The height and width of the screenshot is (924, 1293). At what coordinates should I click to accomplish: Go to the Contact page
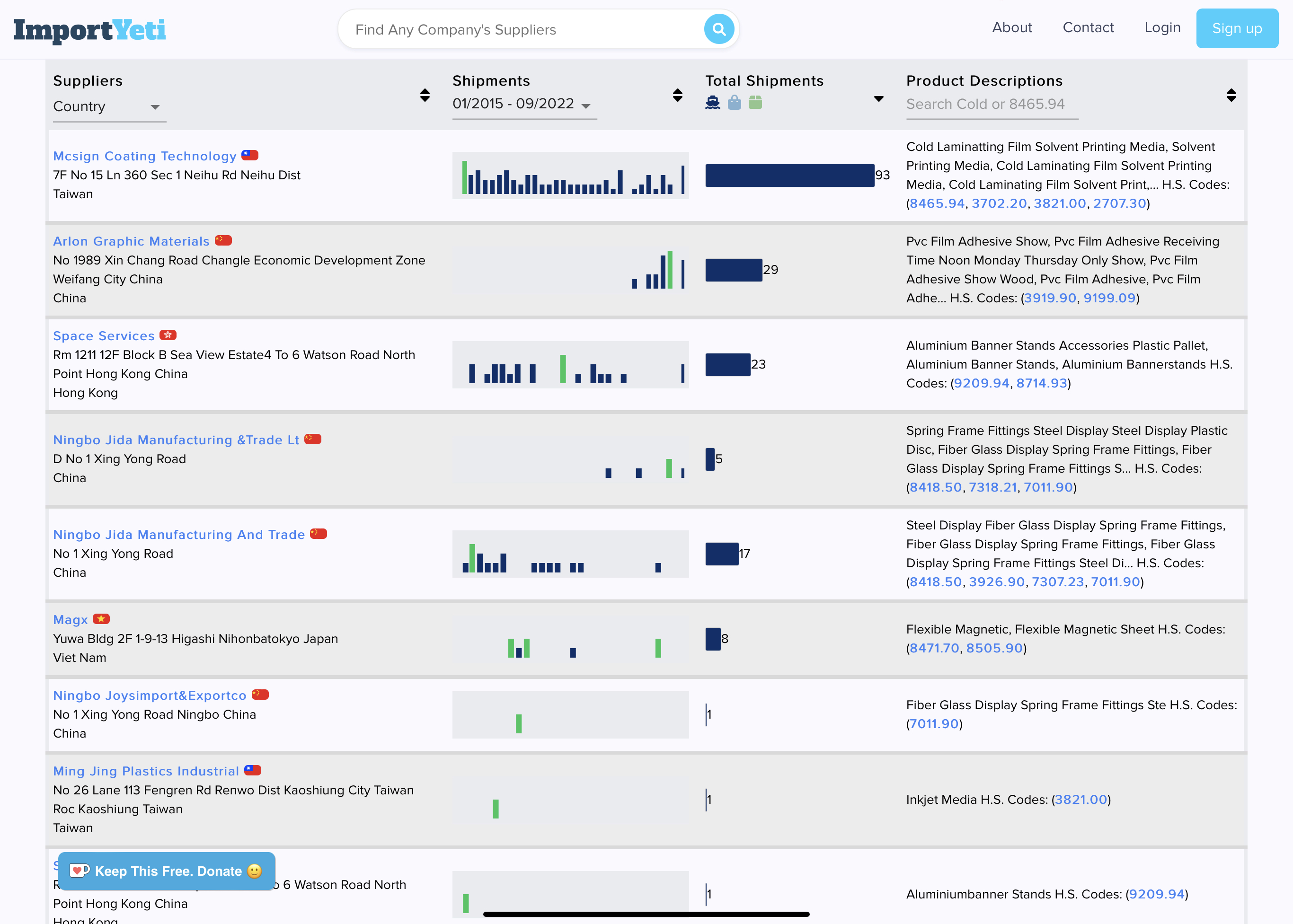1088,28
